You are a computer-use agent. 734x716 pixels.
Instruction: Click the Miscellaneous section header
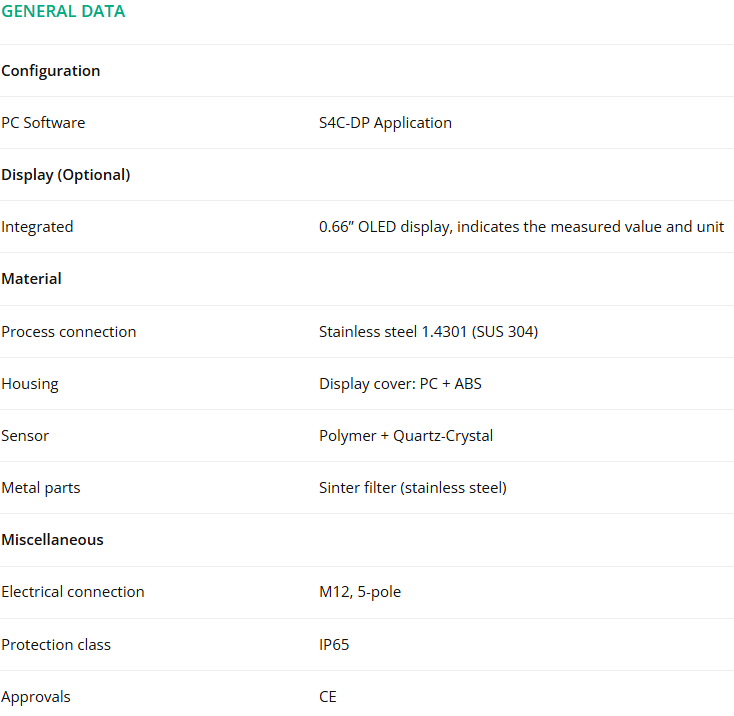point(52,540)
